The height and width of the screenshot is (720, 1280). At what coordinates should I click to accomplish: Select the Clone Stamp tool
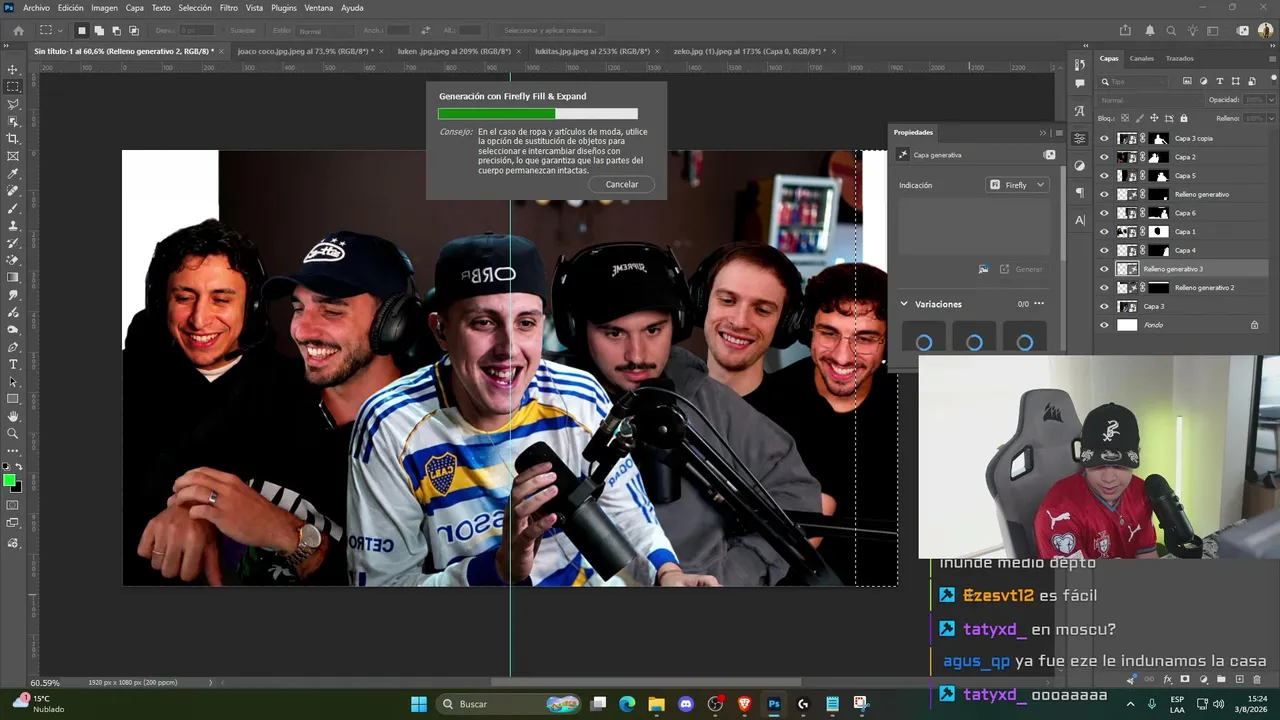tap(13, 226)
